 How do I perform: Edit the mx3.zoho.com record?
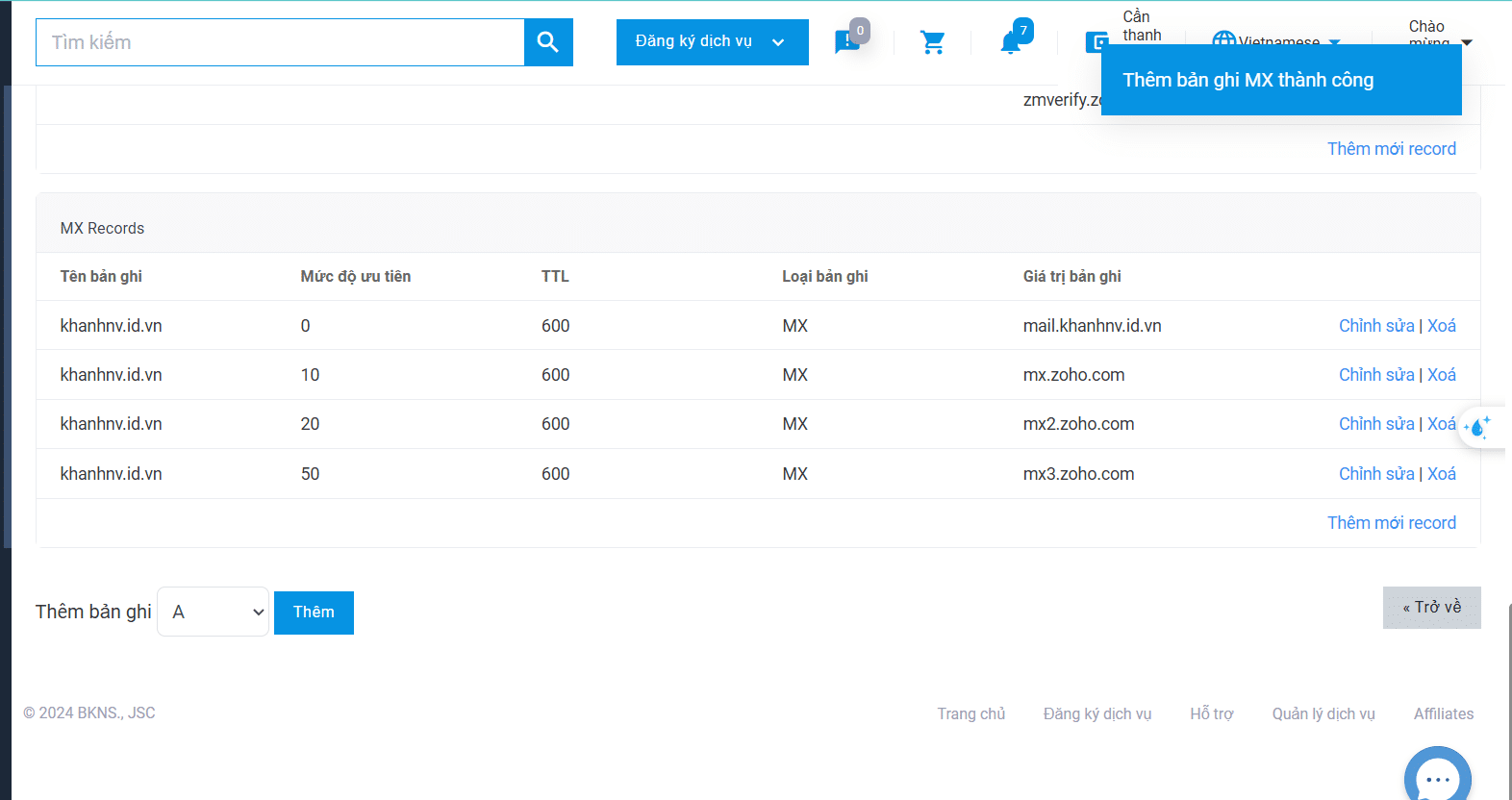coord(1376,474)
